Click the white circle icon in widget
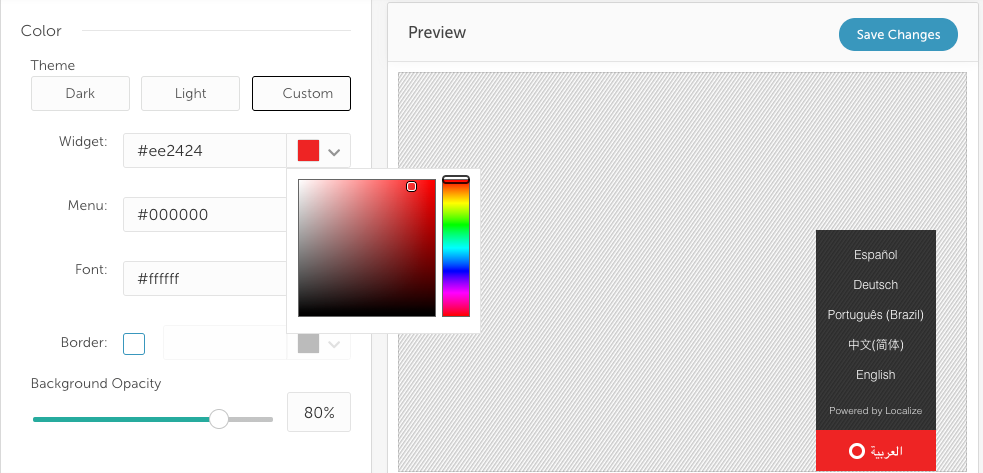 pyautogui.click(x=857, y=450)
